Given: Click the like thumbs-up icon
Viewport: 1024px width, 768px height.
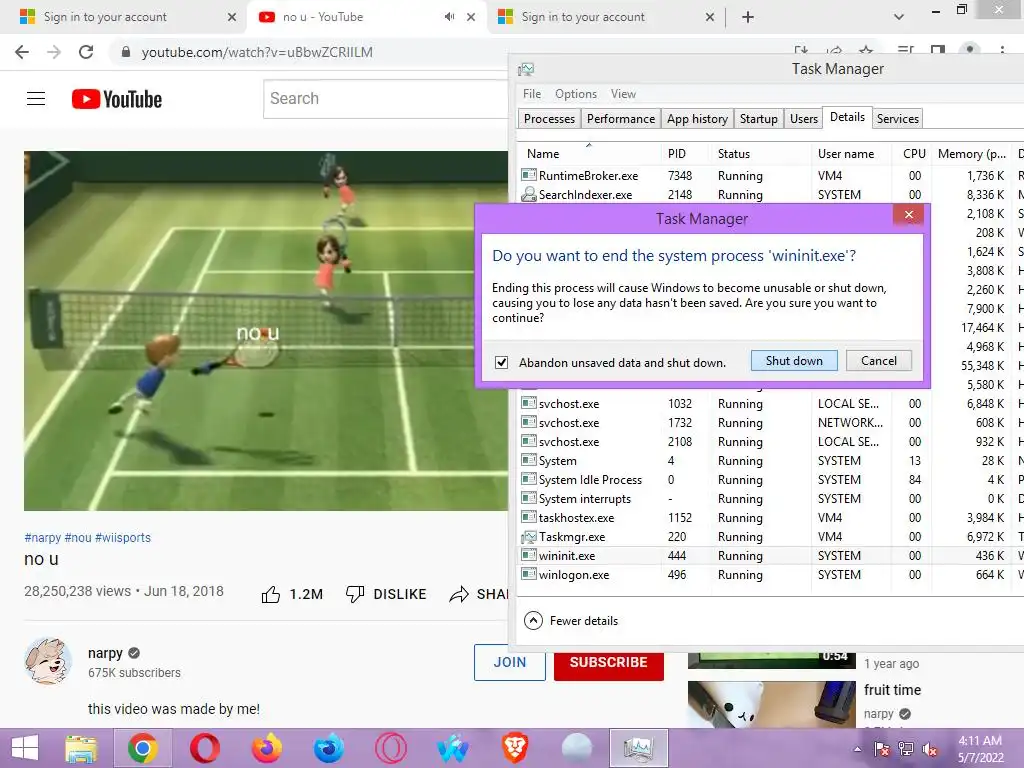Looking at the screenshot, I should [x=270, y=594].
